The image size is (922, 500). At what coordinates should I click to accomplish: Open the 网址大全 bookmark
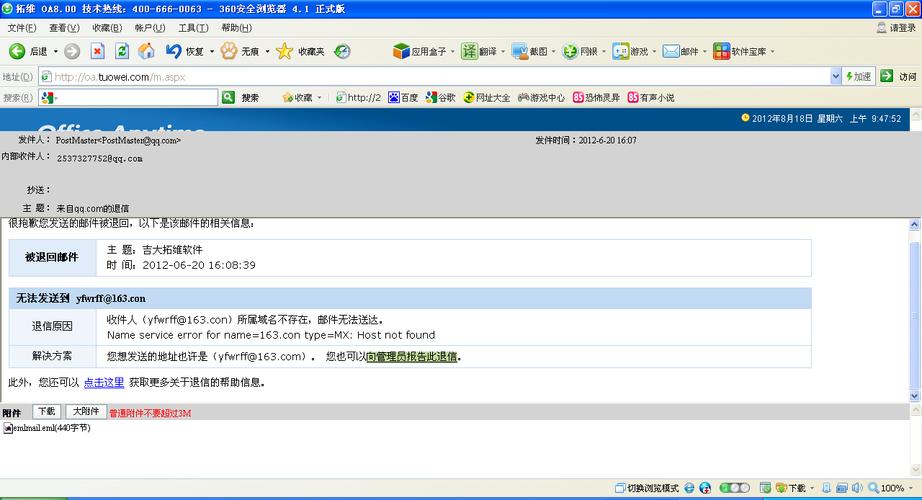point(487,98)
